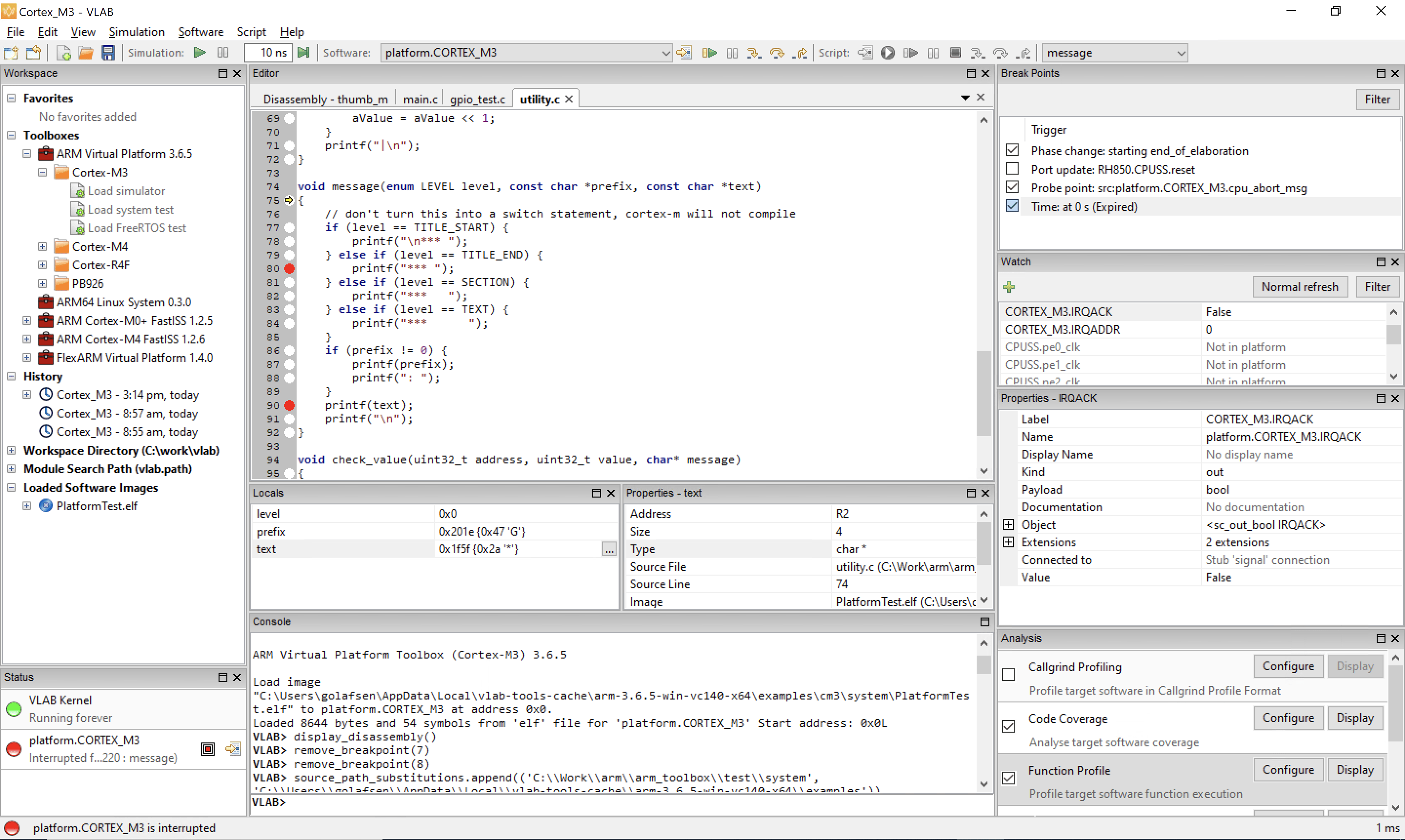1405x840 pixels.
Task: Uncheck the Time at 0 s breakpoint
Action: [x=1012, y=205]
